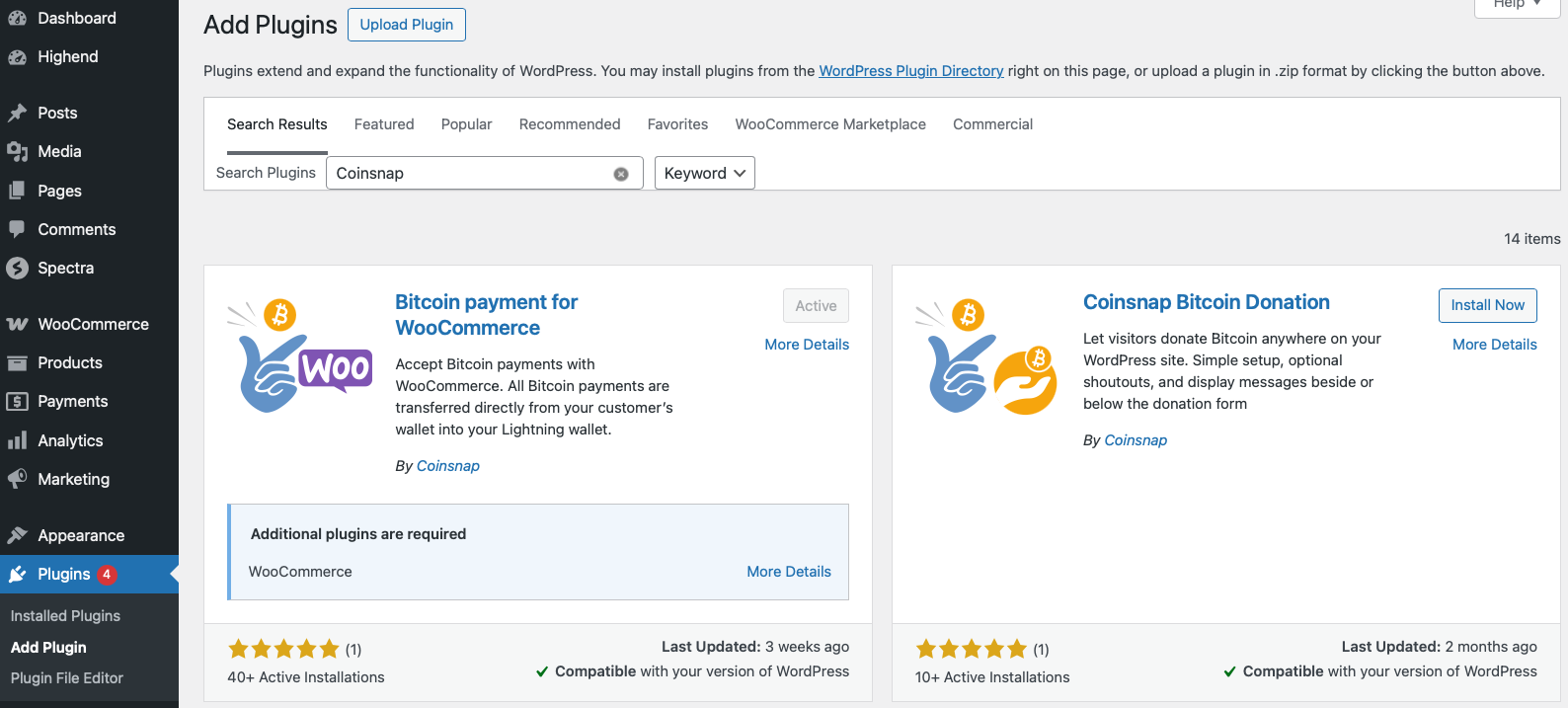Switch to the Search Results tab

(276, 124)
